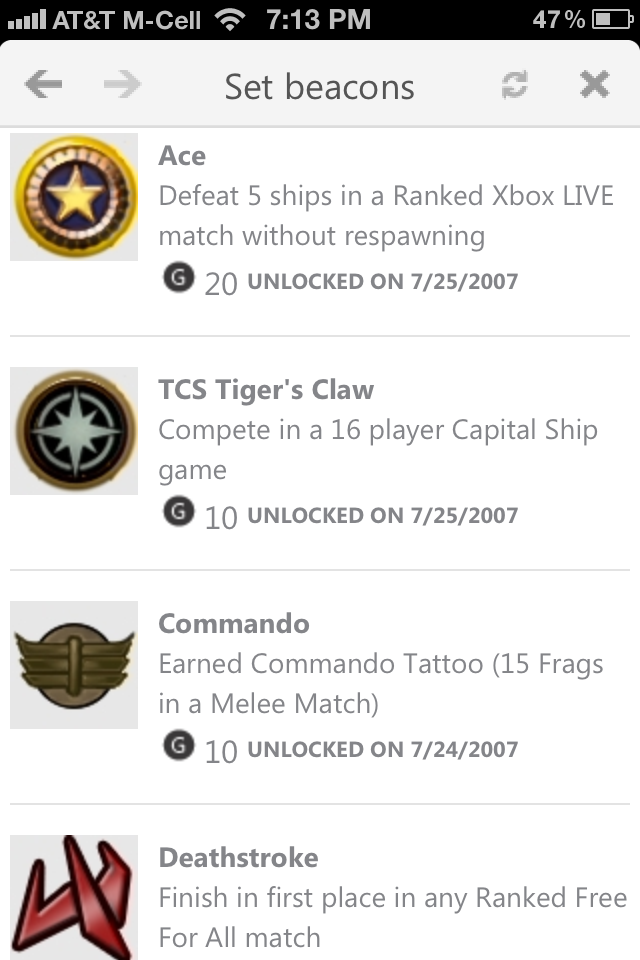Tap the Gamerscore icon beside 20
This screenshot has width=640, height=960.
click(x=177, y=279)
